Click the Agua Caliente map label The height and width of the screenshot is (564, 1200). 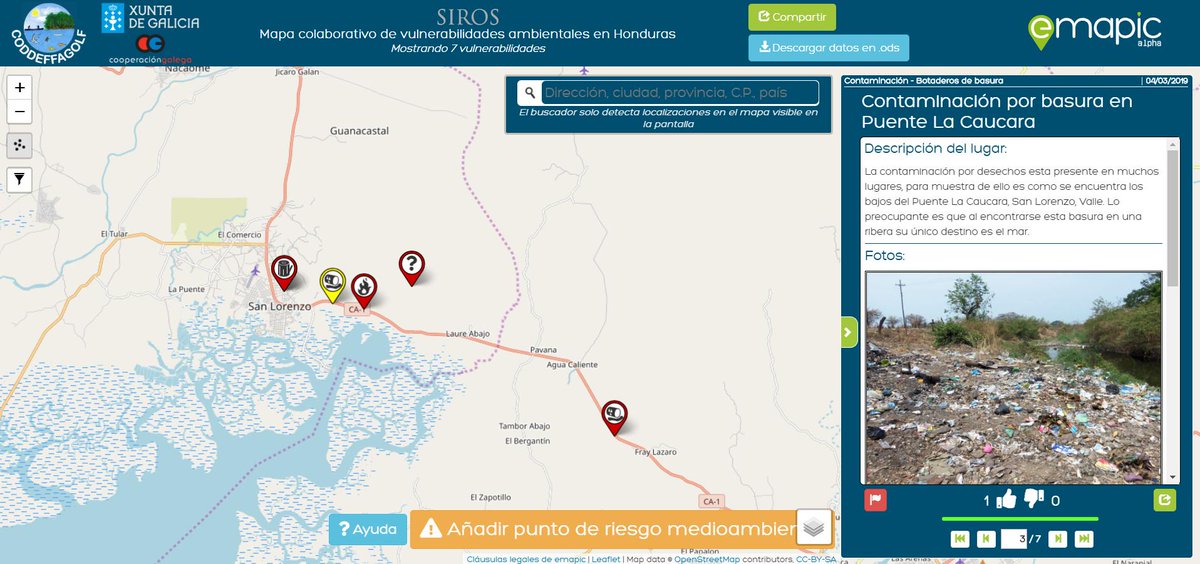[x=572, y=365]
